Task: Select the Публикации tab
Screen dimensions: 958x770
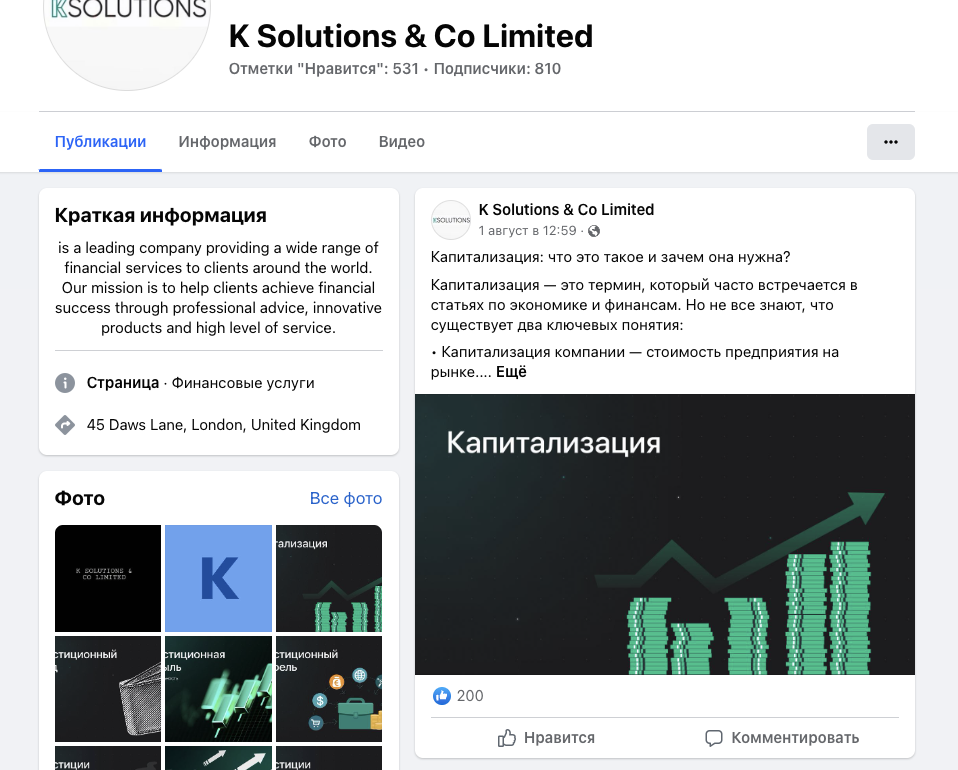Action: tap(100, 142)
